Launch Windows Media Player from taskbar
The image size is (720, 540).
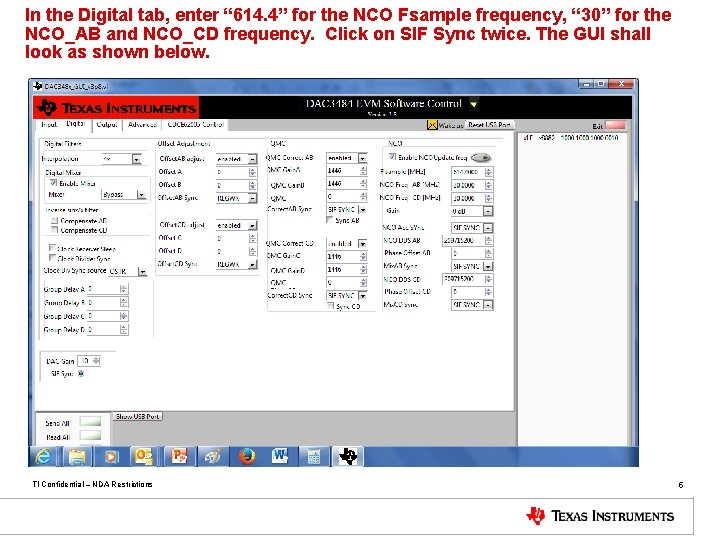[111, 456]
